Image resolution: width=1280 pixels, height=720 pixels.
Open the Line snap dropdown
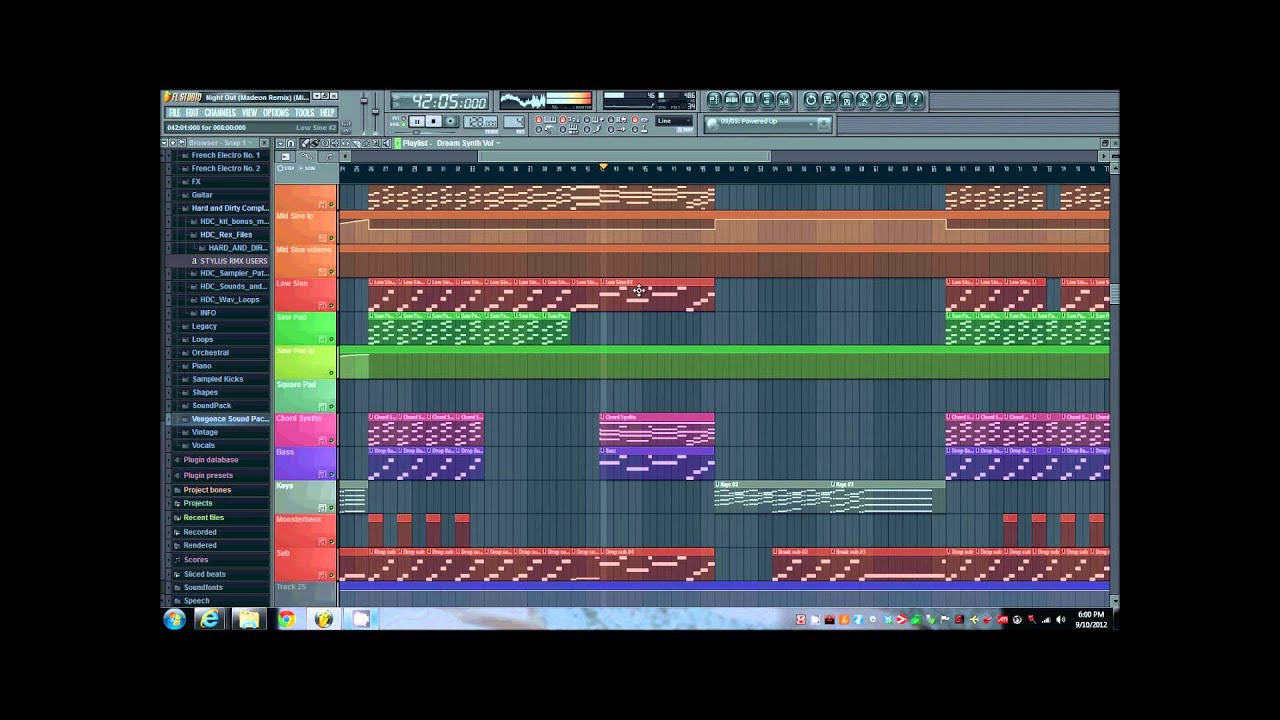(676, 121)
